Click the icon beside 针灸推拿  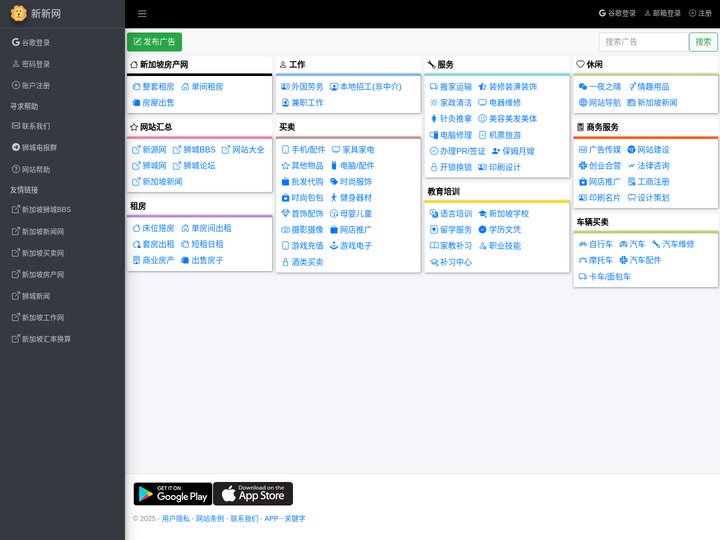(434, 119)
